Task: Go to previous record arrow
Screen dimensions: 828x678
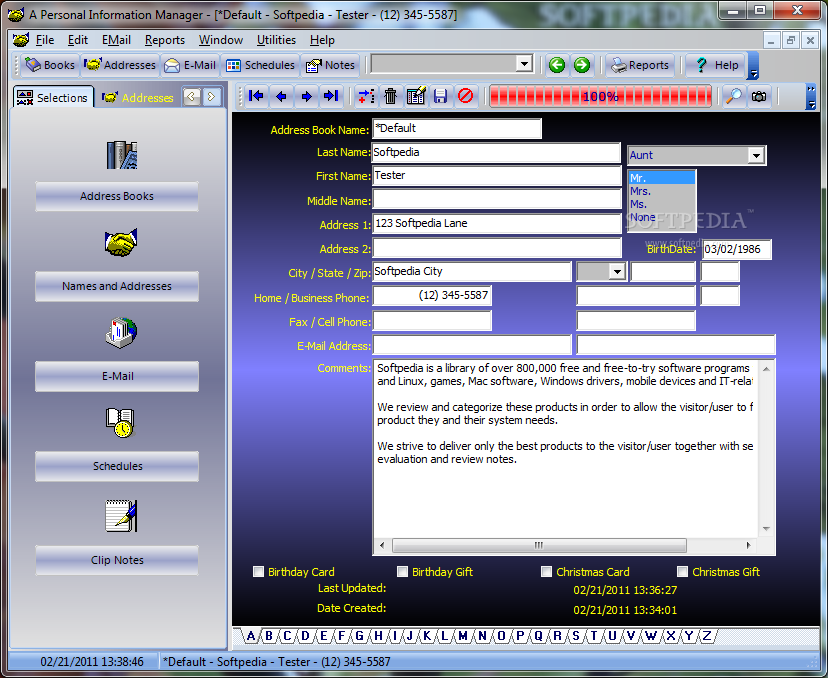Action: coord(281,96)
